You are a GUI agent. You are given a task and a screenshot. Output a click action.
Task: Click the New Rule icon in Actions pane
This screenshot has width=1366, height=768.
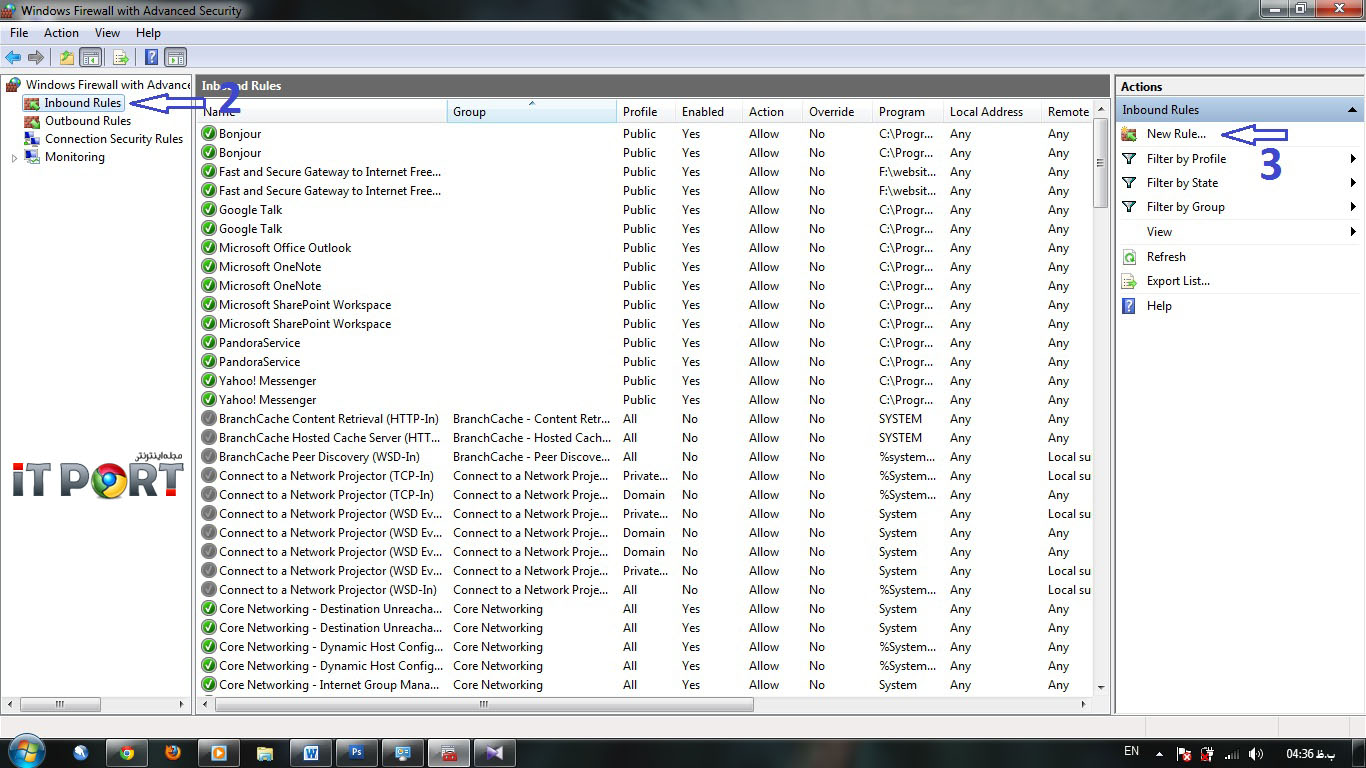pyautogui.click(x=1129, y=134)
